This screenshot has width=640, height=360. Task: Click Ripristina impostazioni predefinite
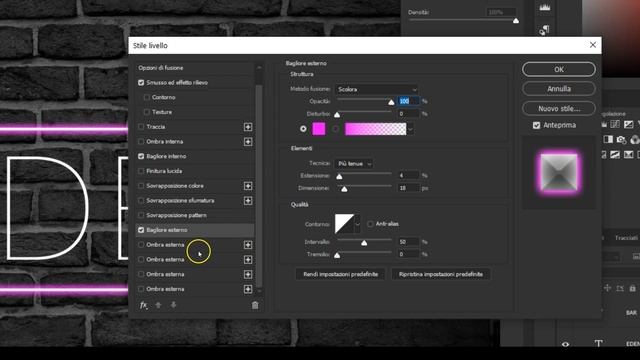point(441,274)
